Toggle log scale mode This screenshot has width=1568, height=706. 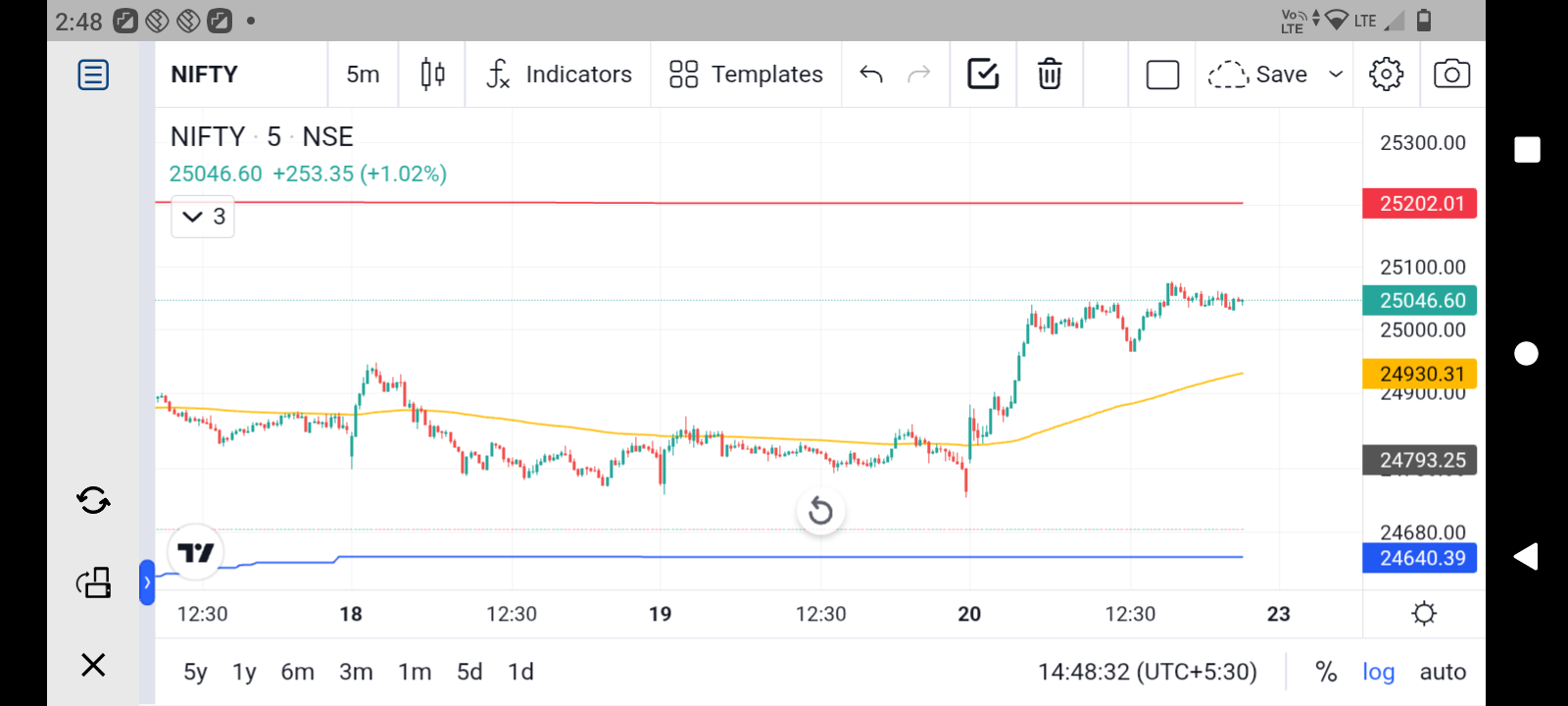click(x=1378, y=672)
